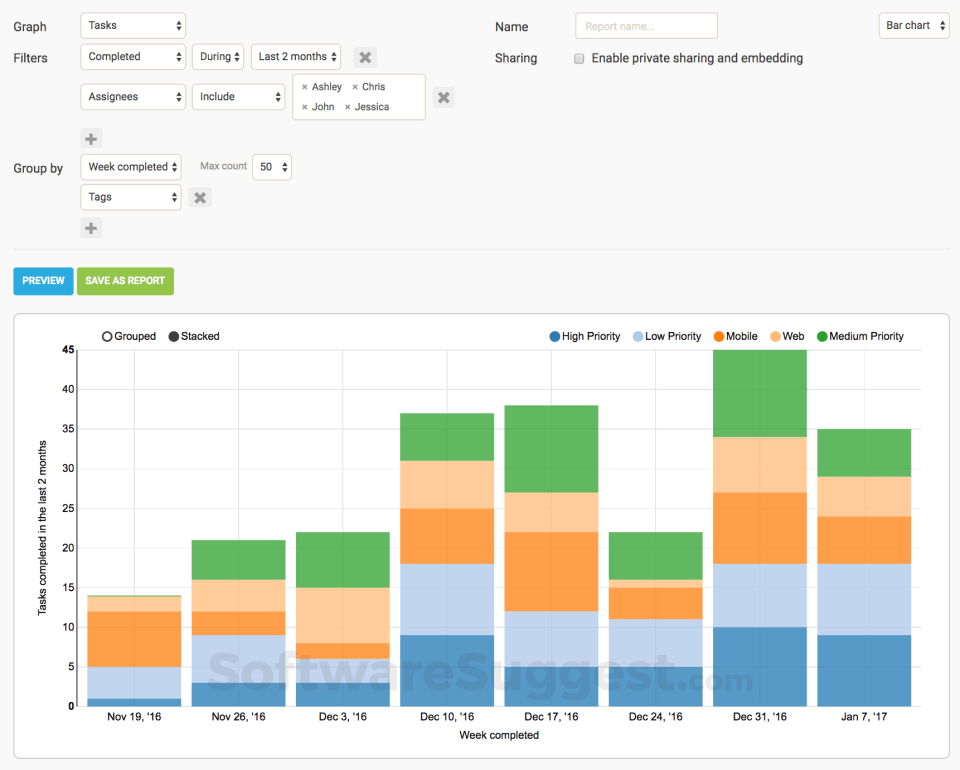Delete the Assignees filter row
The image size is (960, 770).
(444, 97)
